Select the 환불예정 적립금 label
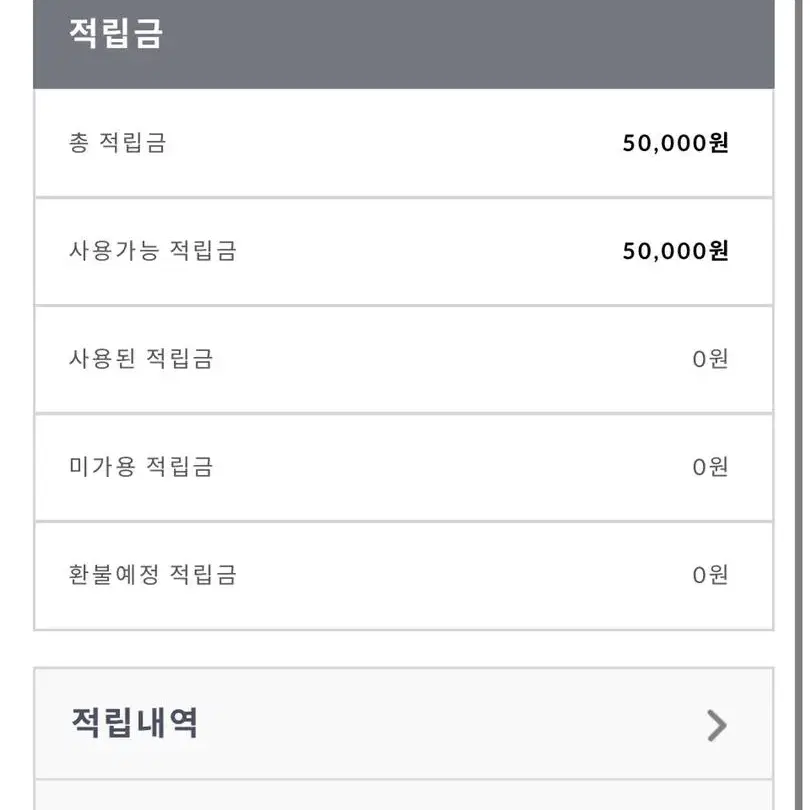Viewport: 810px width, 810px height. pos(153,574)
